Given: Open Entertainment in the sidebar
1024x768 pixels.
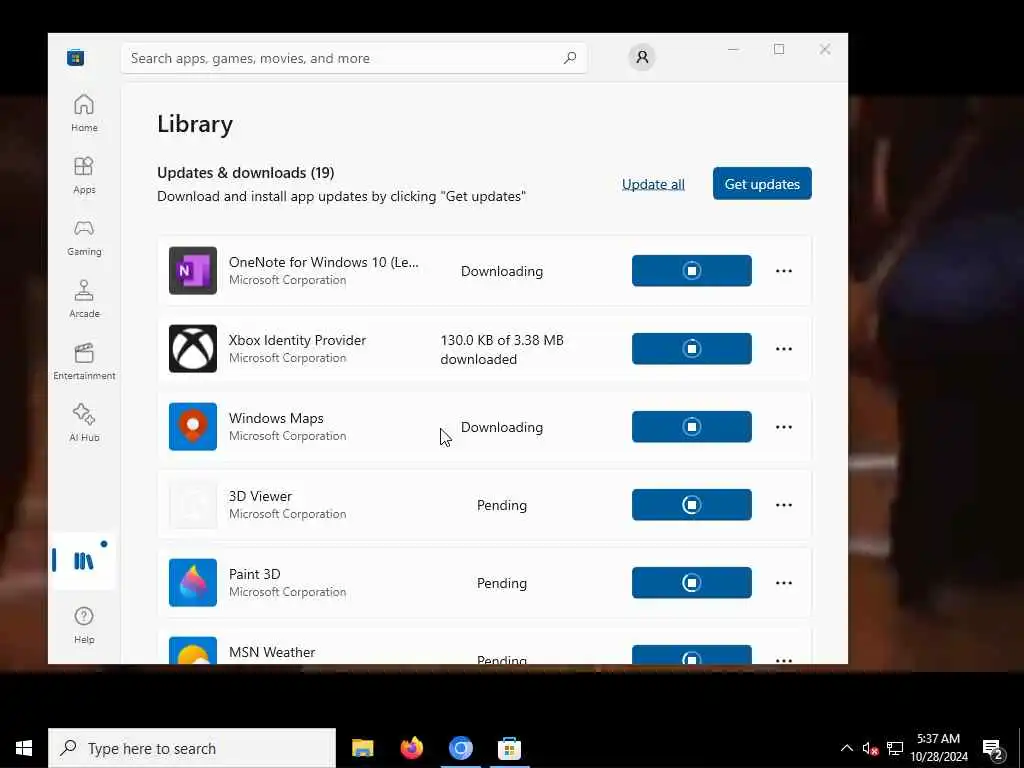Looking at the screenshot, I should [84, 361].
